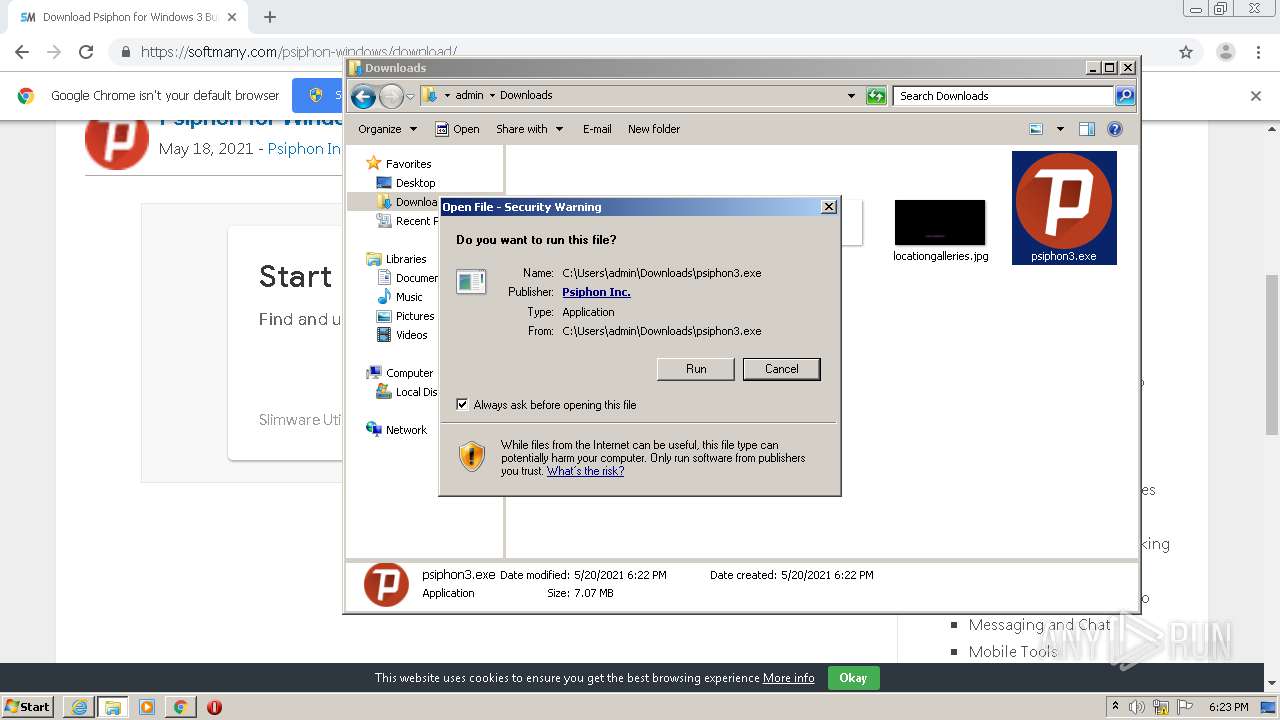This screenshot has width=1280, height=720.
Task: Select Computer in navigation pane
Action: [400, 373]
